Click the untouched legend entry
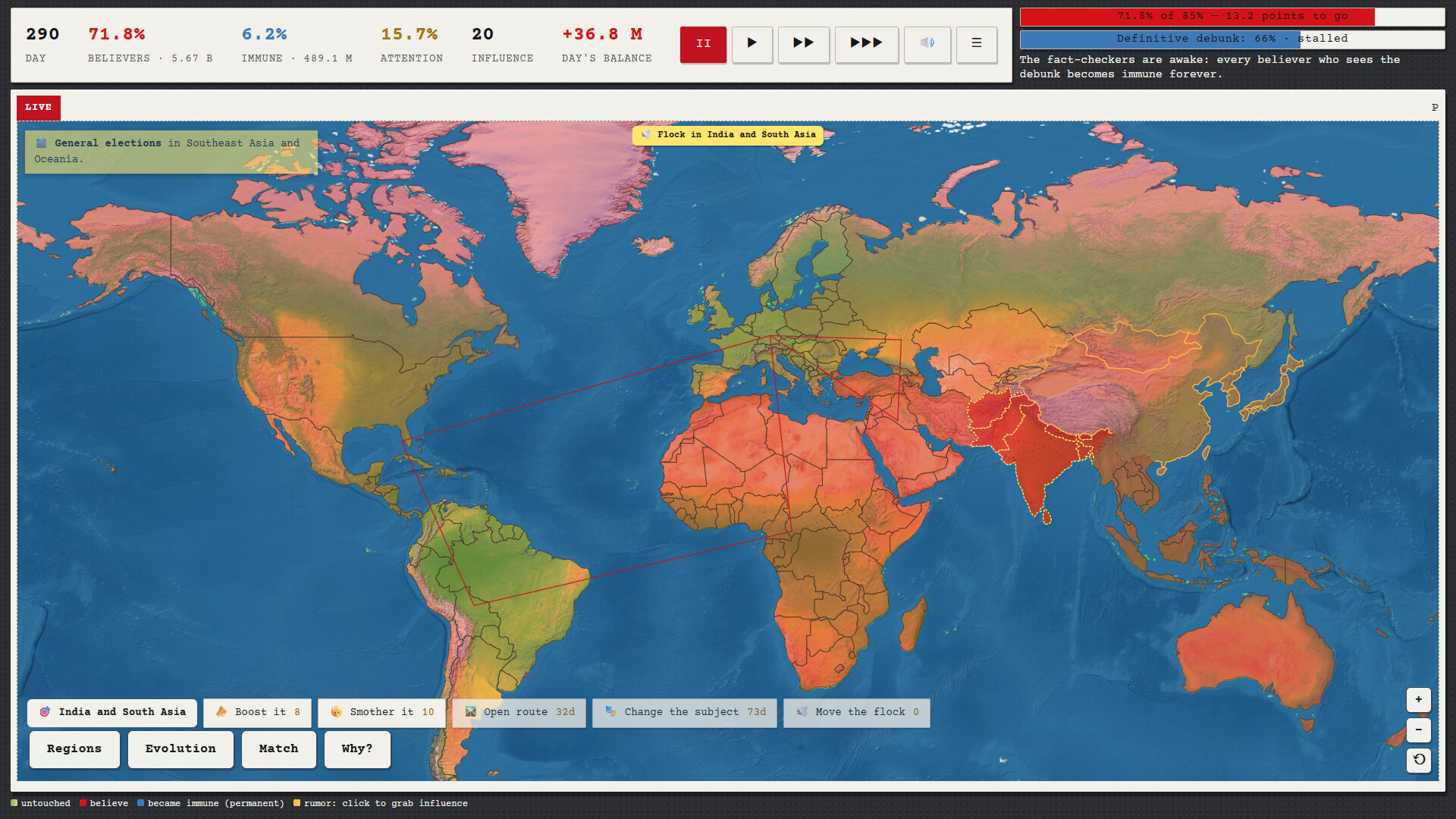The width and height of the screenshot is (1456, 819). pos(40,804)
